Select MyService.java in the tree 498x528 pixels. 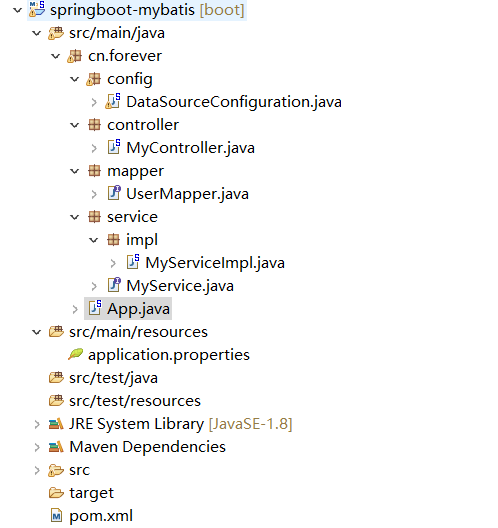(x=180, y=286)
